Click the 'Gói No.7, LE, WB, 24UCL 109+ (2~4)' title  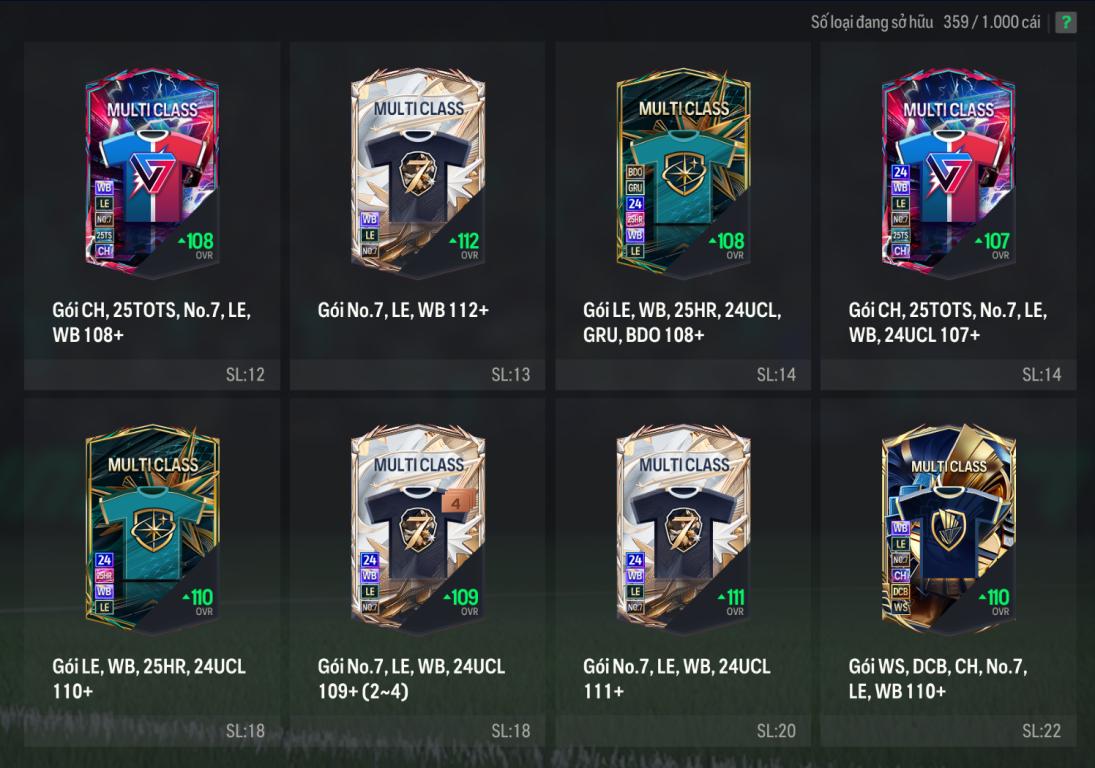(411, 679)
